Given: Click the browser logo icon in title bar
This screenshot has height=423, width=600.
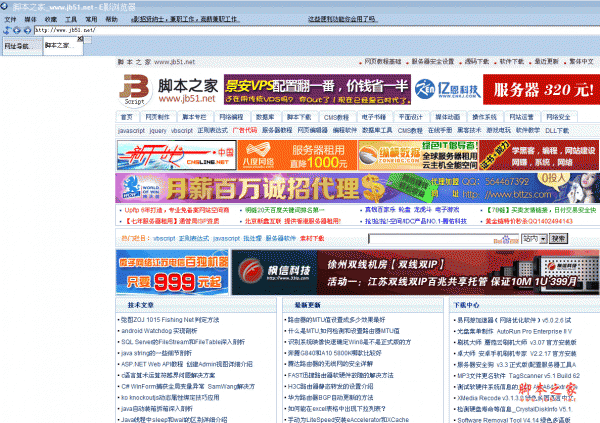Looking at the screenshot, I should coord(4,6).
